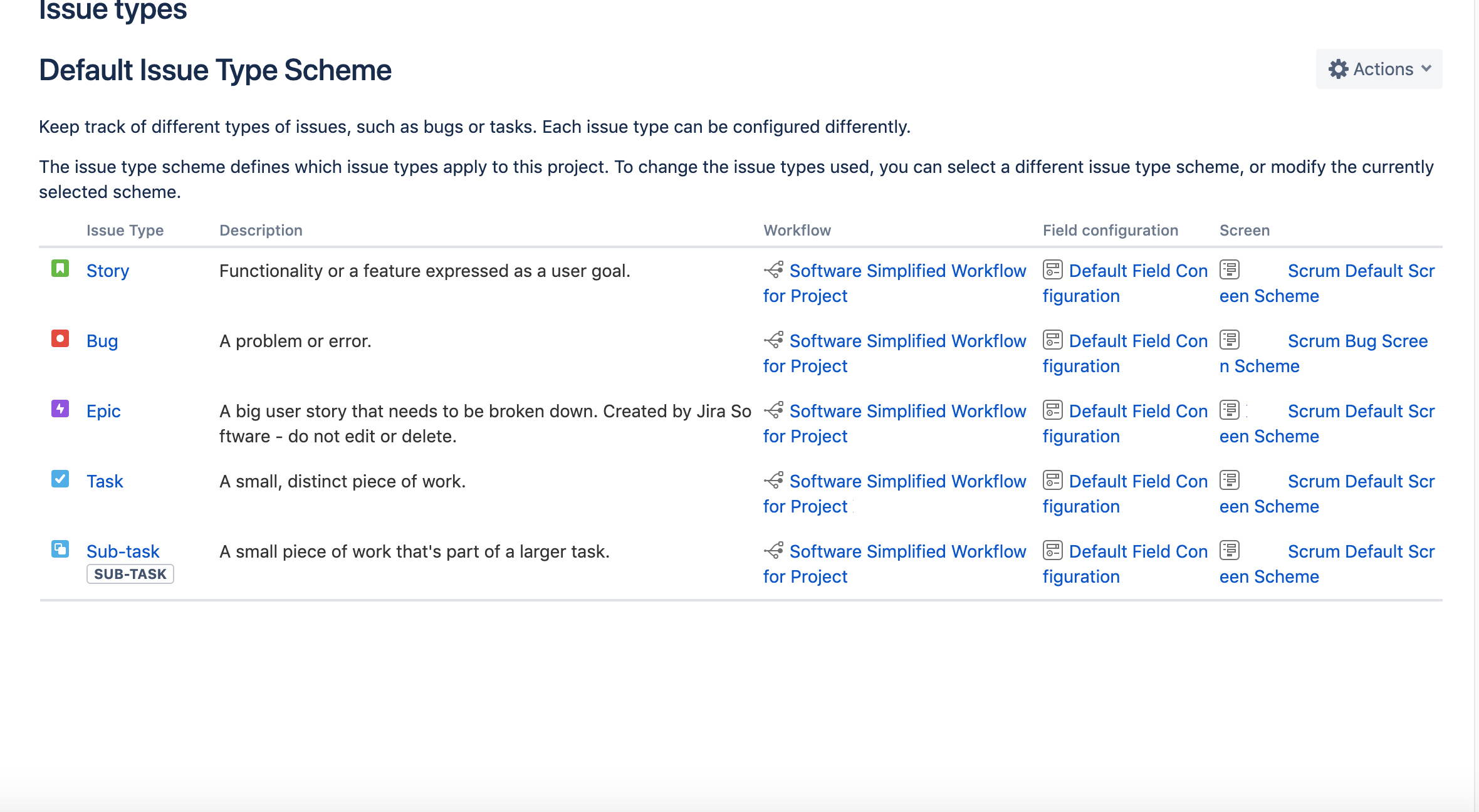
Task: Open Scrum Bug Screen Scheme link
Action: (x=1324, y=353)
